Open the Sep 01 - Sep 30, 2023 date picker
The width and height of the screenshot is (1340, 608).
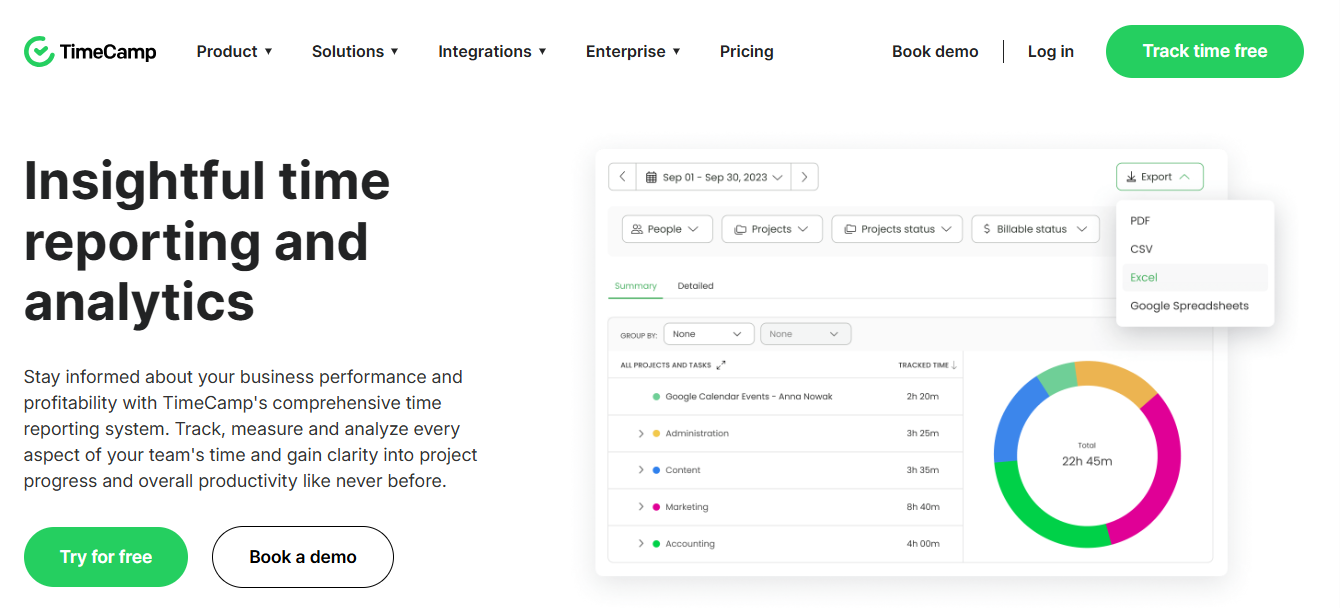(714, 177)
